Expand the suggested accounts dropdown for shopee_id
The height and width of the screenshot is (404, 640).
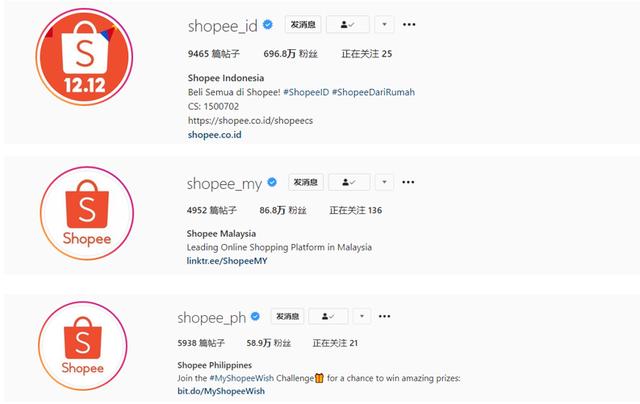pos(384,24)
